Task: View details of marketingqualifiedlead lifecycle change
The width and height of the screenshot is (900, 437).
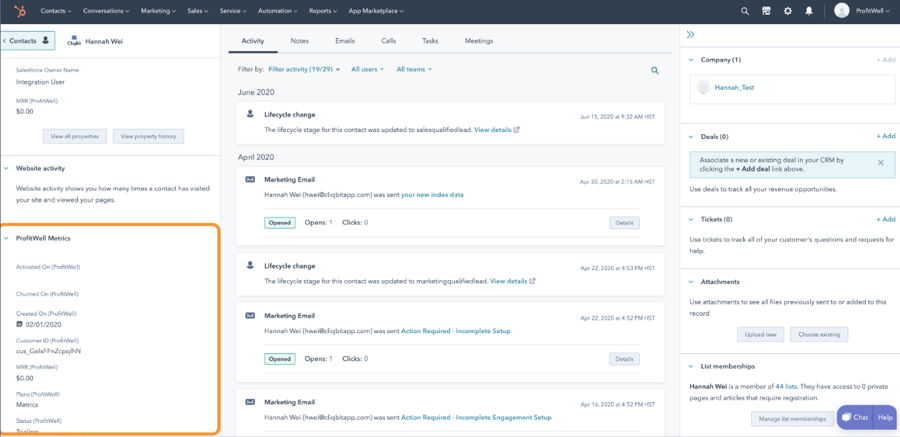Action: point(513,281)
